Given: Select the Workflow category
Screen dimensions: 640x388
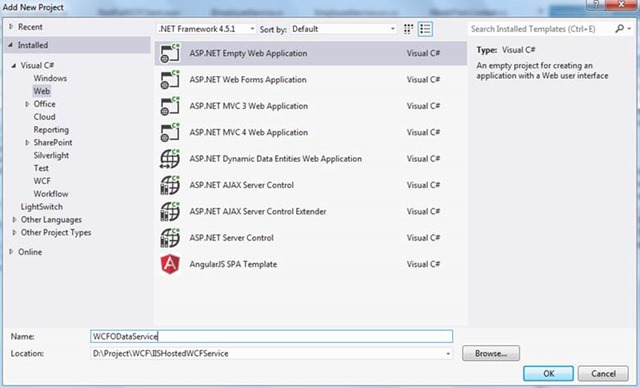Looking at the screenshot, I should tap(51, 194).
